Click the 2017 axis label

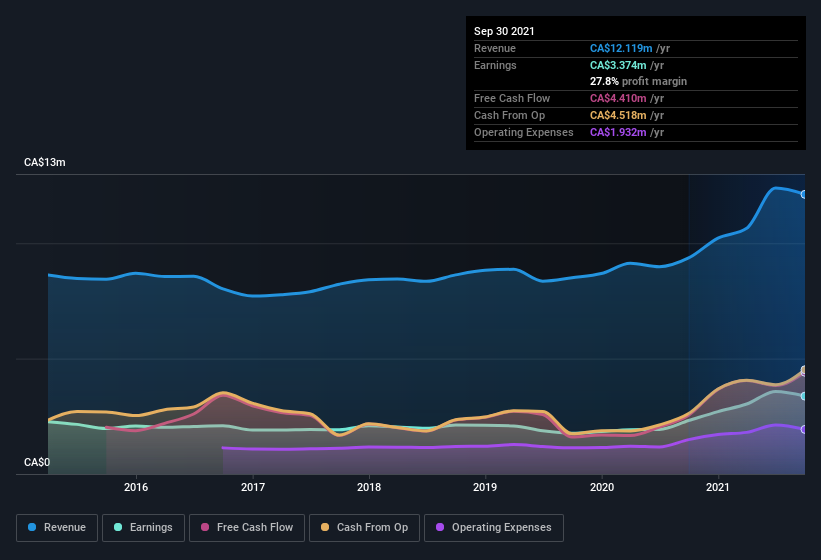pos(253,487)
